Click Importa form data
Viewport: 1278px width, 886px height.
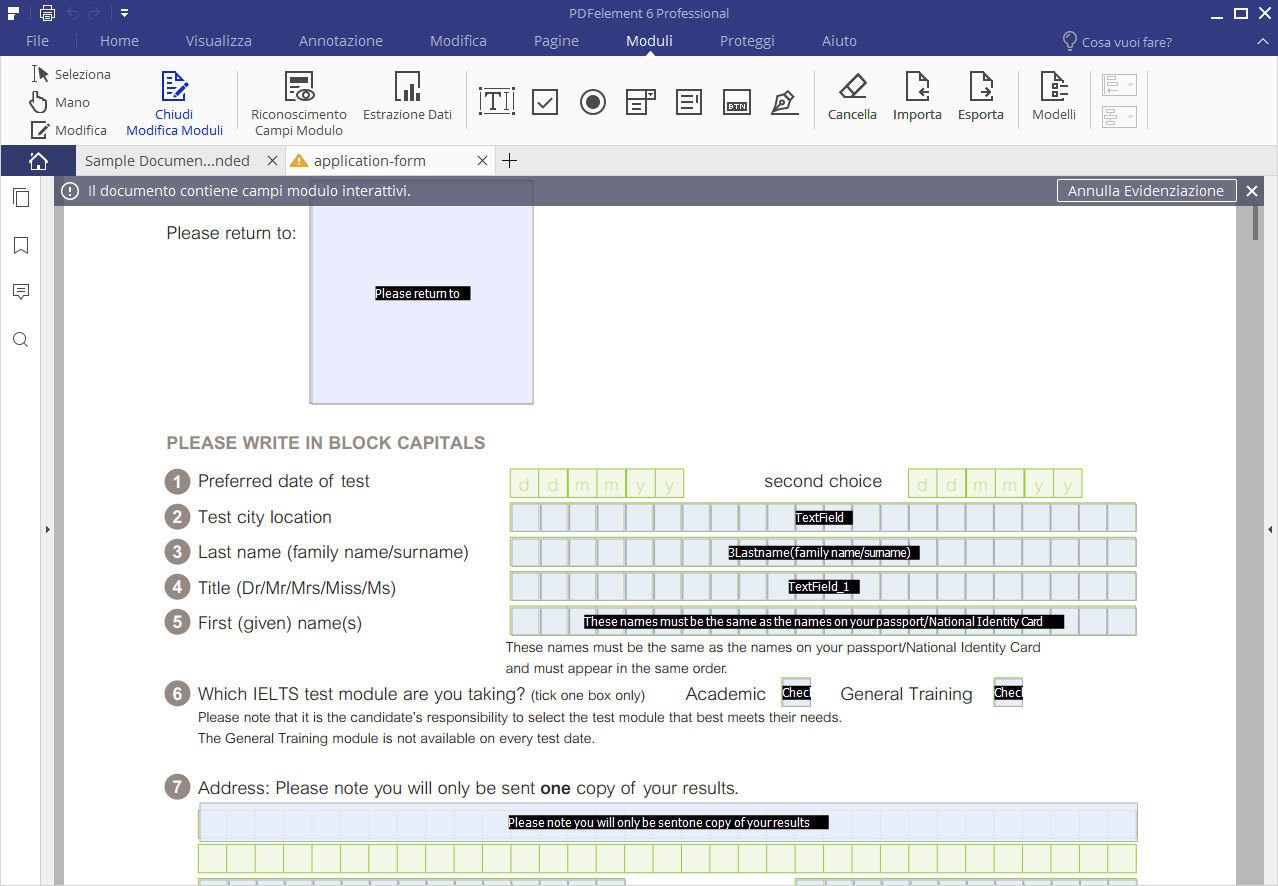pyautogui.click(x=917, y=96)
